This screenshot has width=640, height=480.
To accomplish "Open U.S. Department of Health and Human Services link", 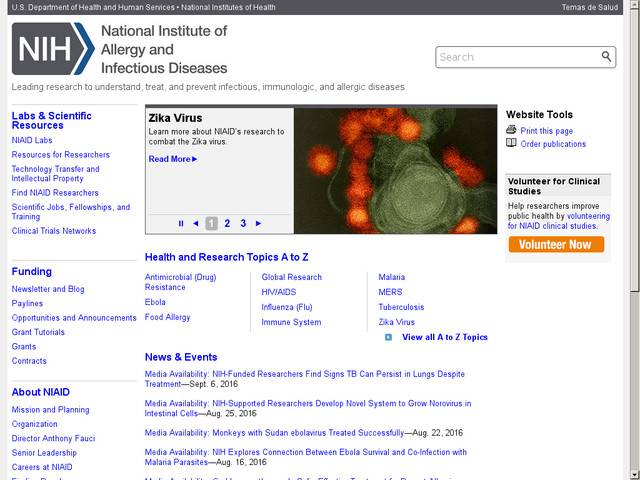I will point(93,7).
